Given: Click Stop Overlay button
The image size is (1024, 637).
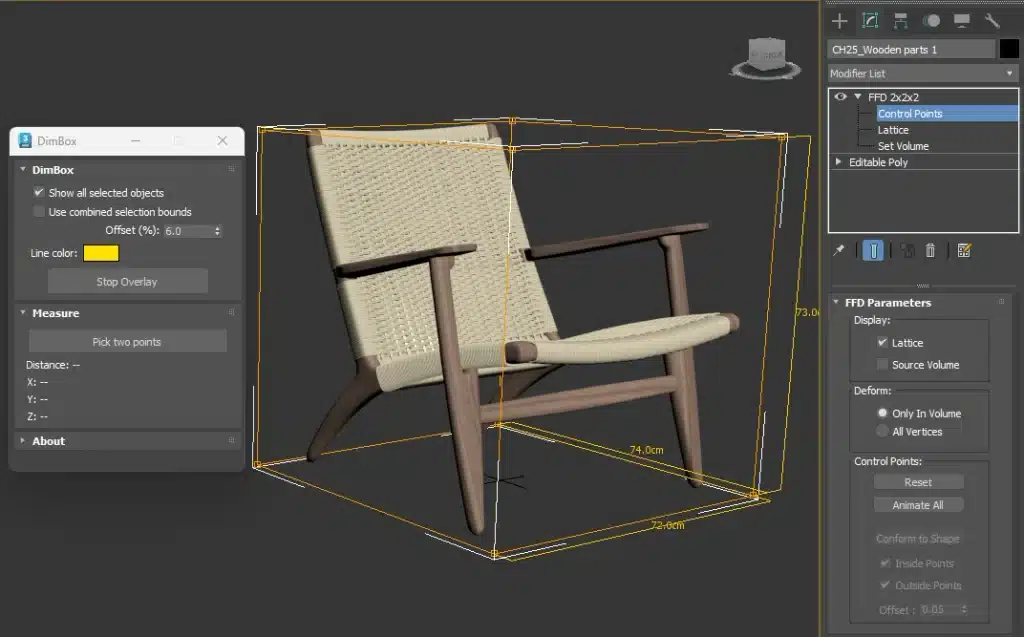Looking at the screenshot, I should pyautogui.click(x=127, y=282).
